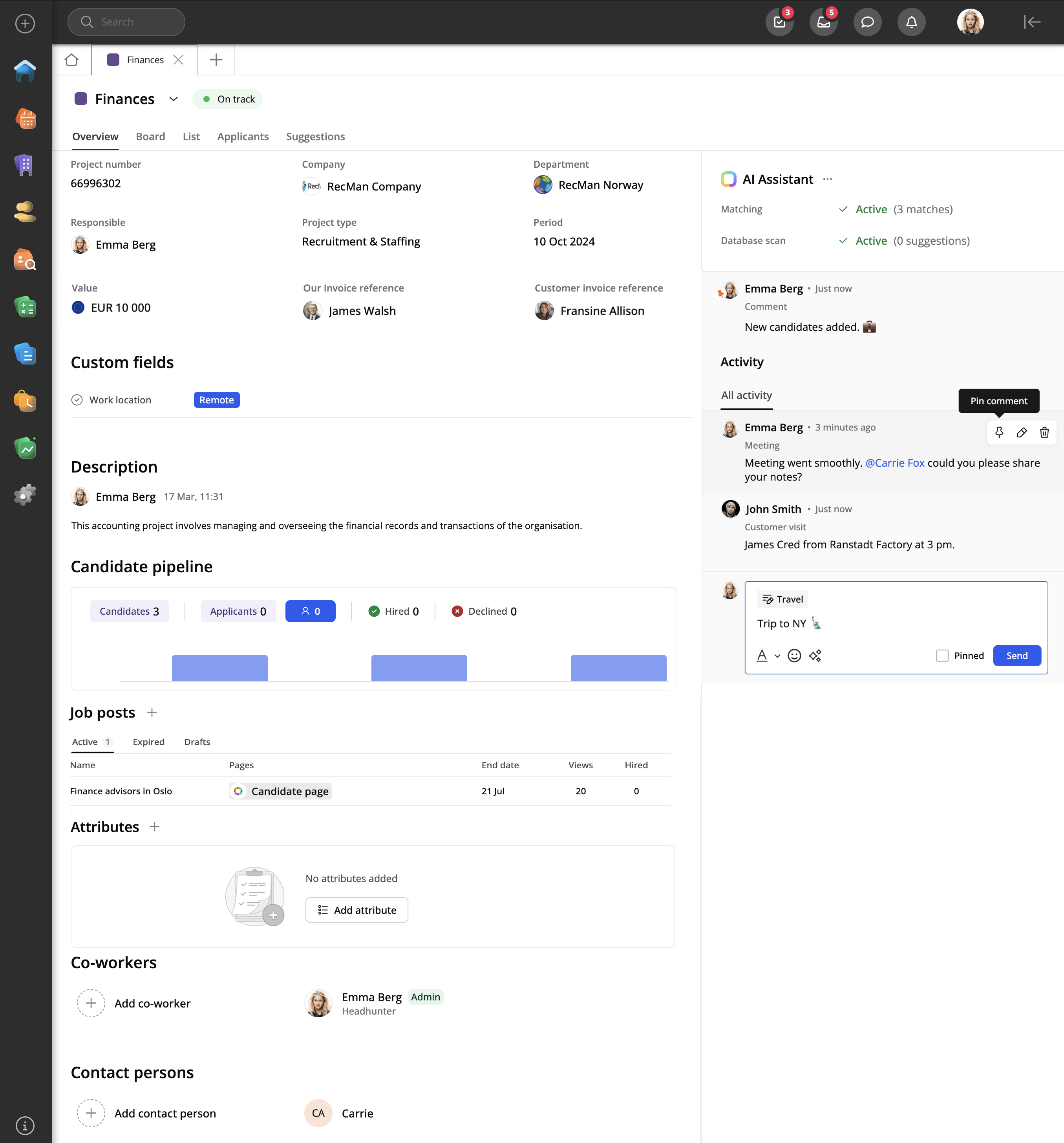Click the pin comment icon

click(x=999, y=432)
